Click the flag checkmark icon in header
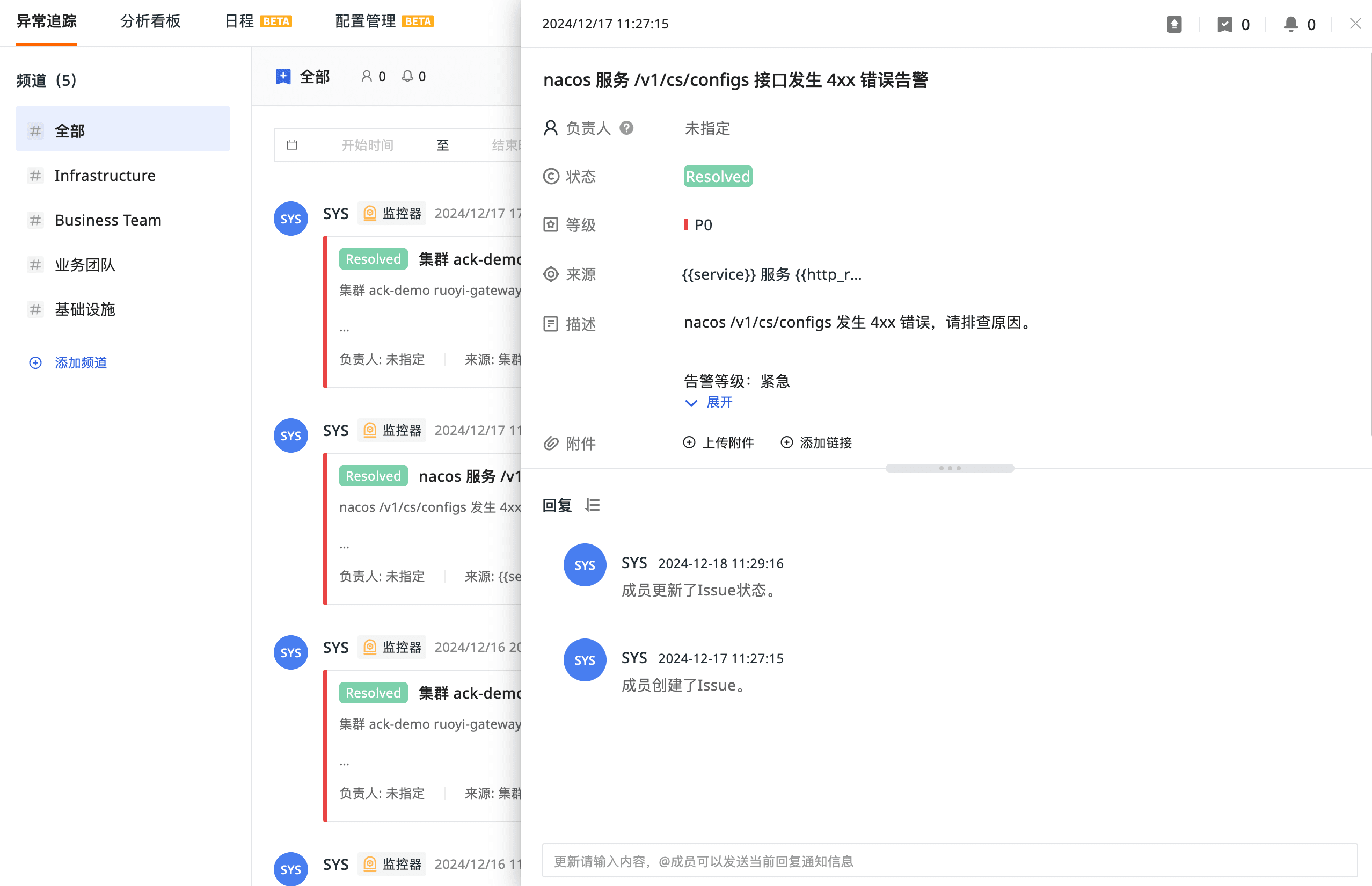The image size is (1372, 886). click(1224, 24)
